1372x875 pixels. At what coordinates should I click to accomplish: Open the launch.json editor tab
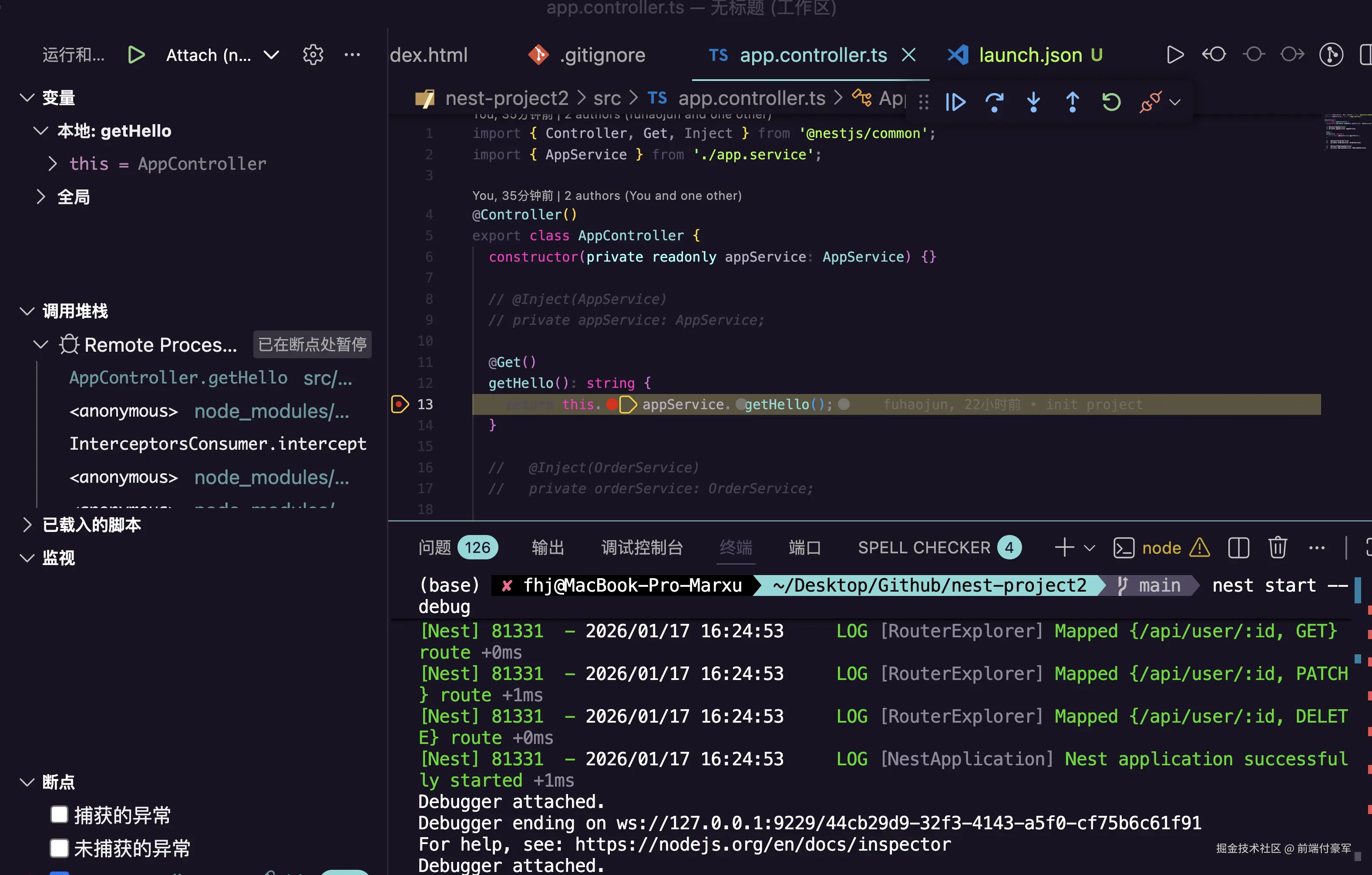point(1030,55)
